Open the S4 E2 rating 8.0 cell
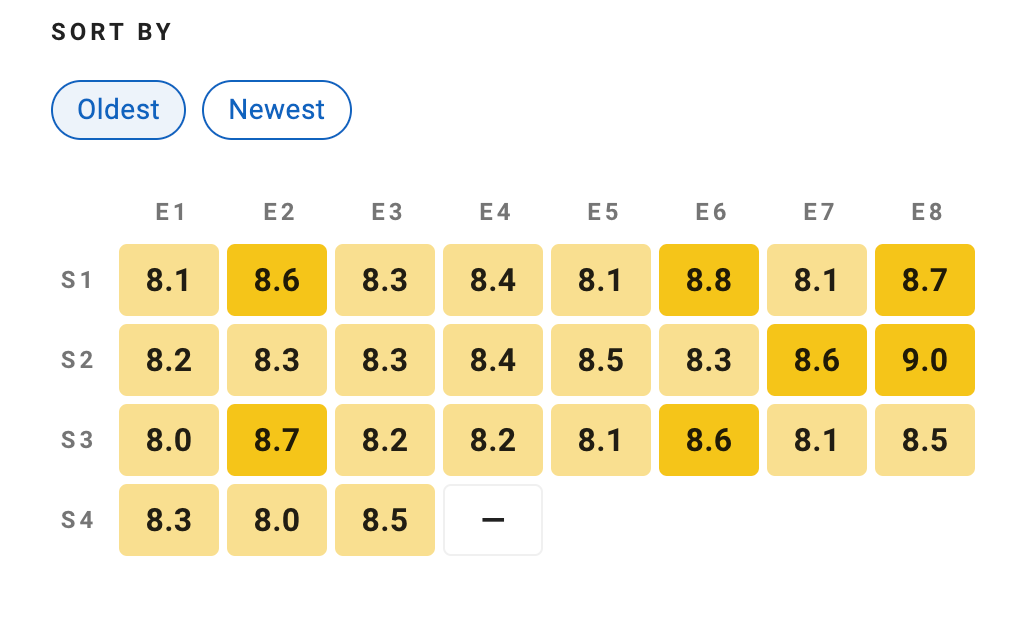Viewport: 1036px width, 640px height. coord(277,520)
